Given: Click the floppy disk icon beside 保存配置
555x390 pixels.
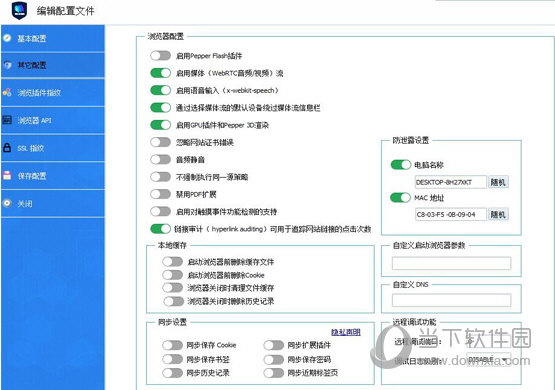Looking at the screenshot, I should [x=7, y=175].
